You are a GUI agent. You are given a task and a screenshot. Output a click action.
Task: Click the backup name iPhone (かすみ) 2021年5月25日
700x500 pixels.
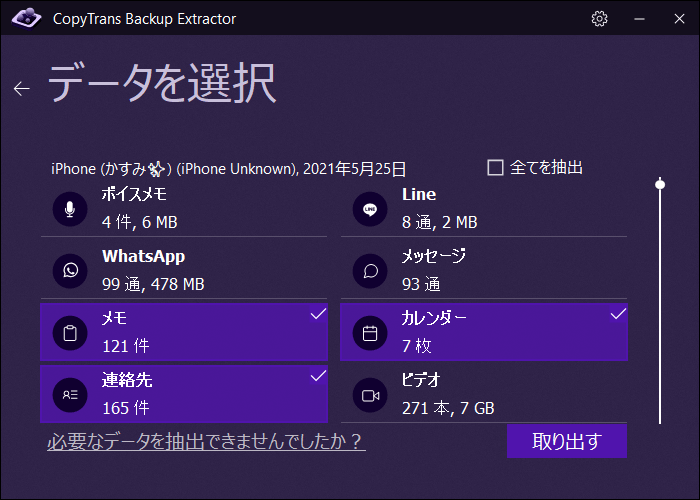click(229, 169)
